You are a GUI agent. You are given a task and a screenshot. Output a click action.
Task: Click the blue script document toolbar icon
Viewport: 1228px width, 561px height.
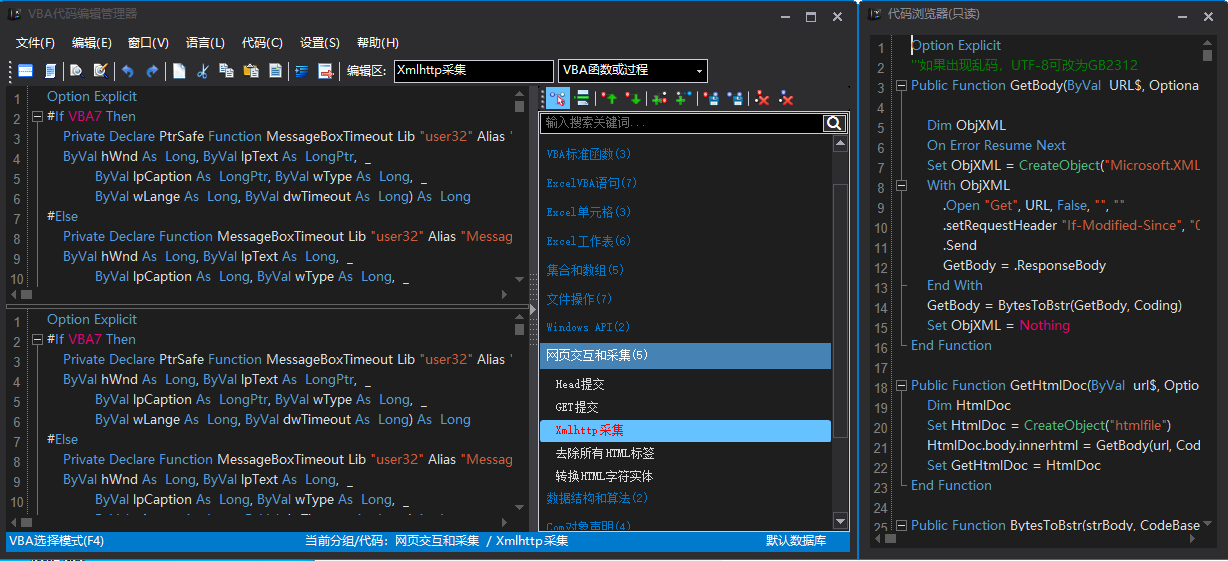(49, 71)
